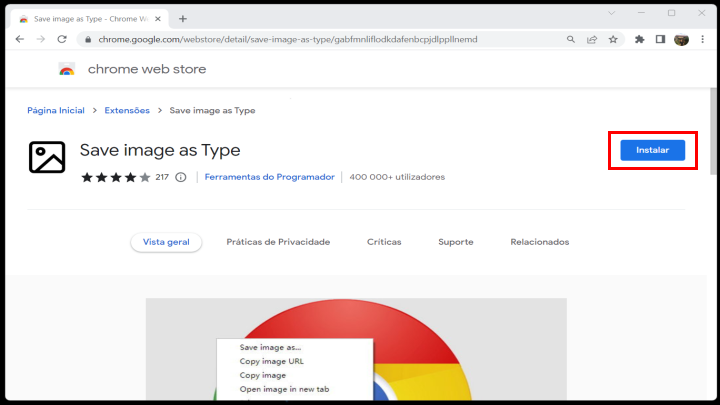
Task: Open the profile avatar menu
Action: (x=681, y=39)
